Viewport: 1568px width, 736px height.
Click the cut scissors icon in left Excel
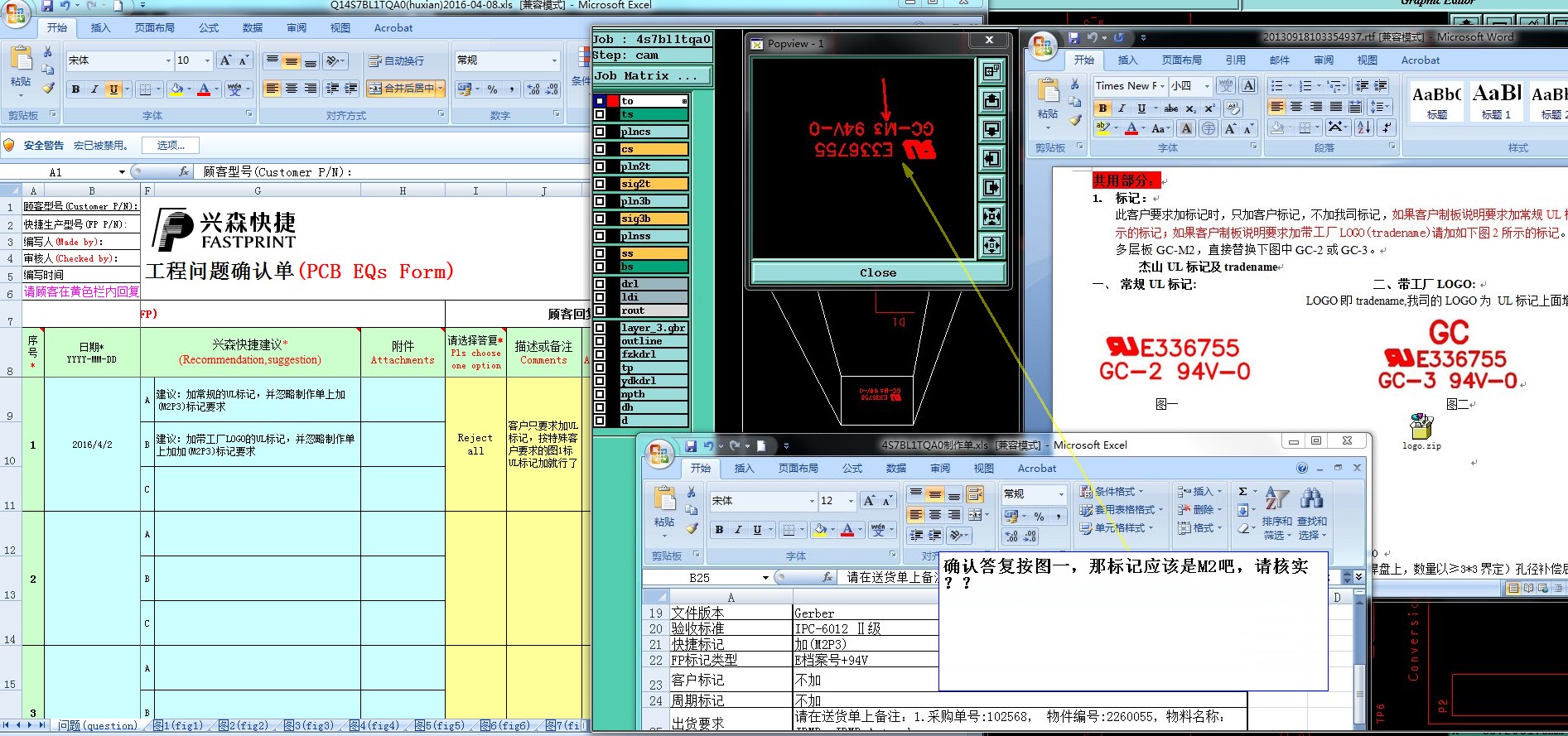pyautogui.click(x=48, y=51)
